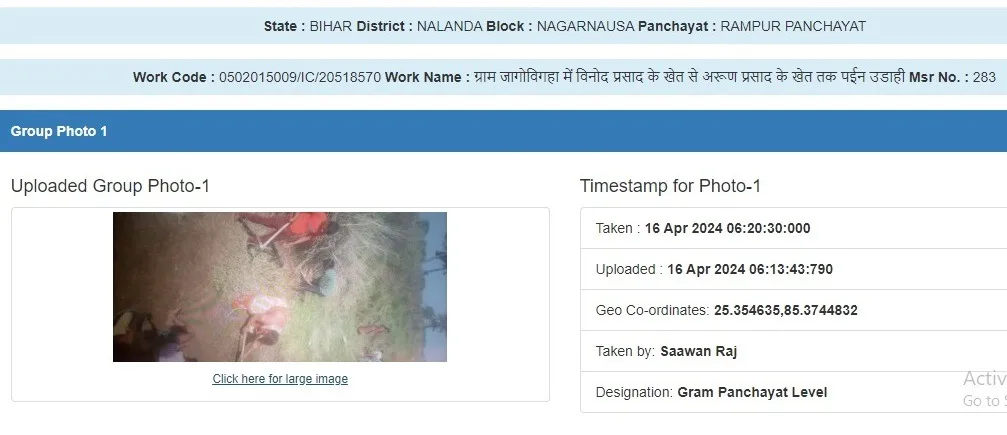This screenshot has height=435, width=1007.
Task: Click the Work Code number 0502015009/IC/20518570
Action: click(300, 77)
